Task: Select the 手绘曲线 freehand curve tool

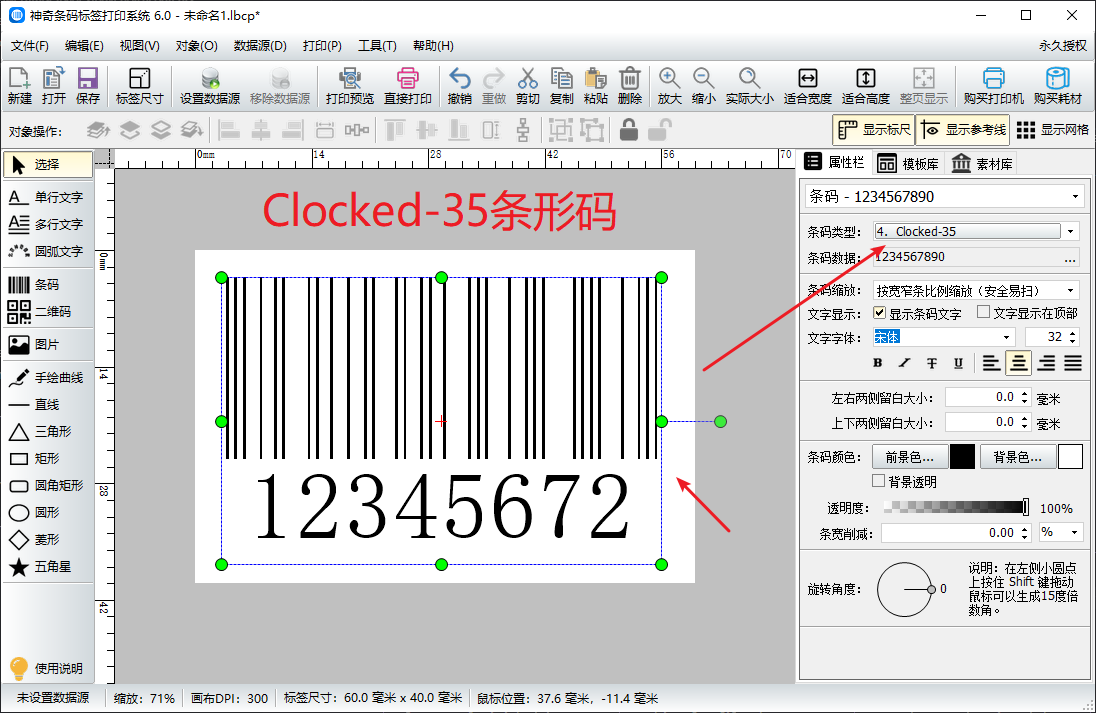Action: [x=48, y=378]
